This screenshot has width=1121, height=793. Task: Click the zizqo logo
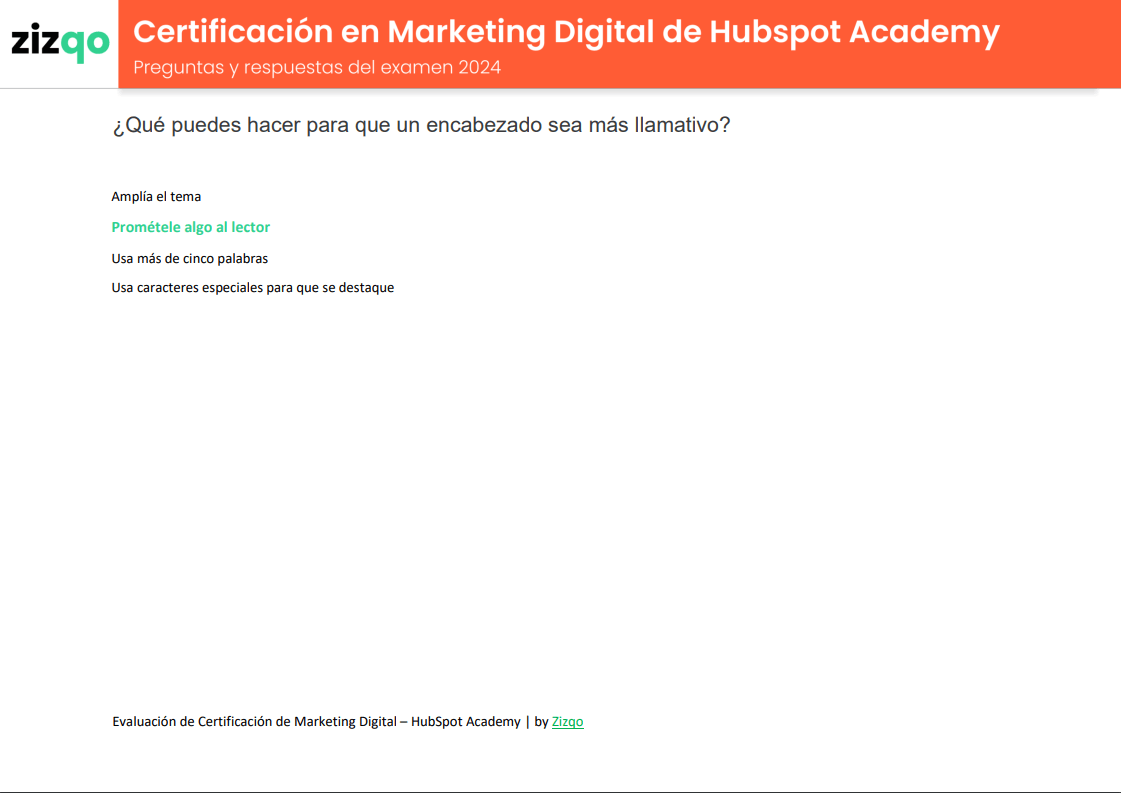pos(60,42)
